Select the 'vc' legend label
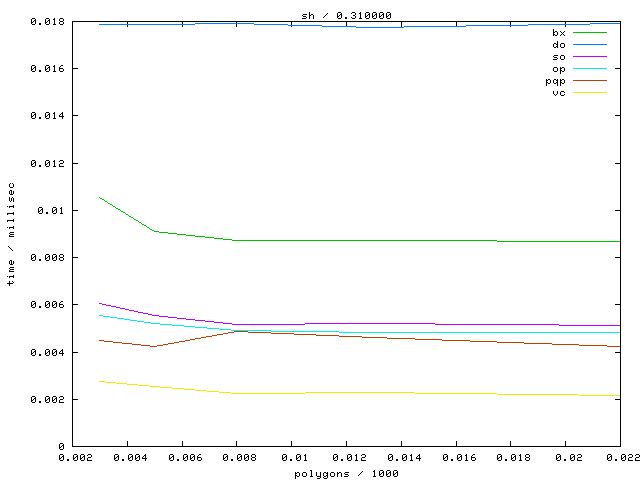640x480 pixels. (558, 93)
